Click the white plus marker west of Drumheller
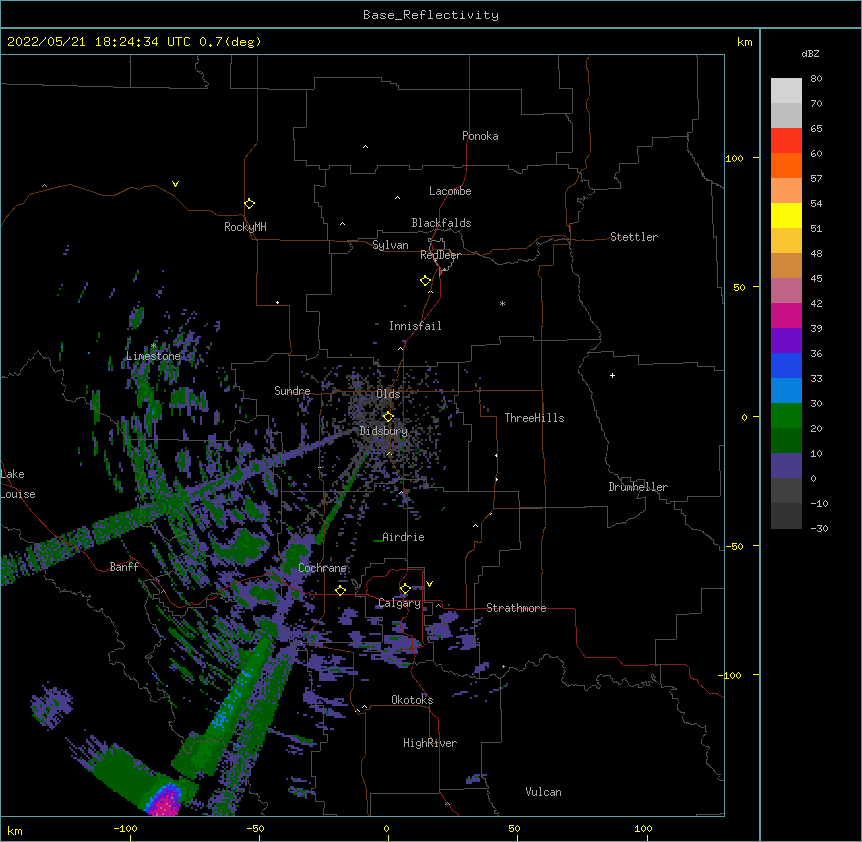Screen dimensions: 862x842 tap(612, 375)
